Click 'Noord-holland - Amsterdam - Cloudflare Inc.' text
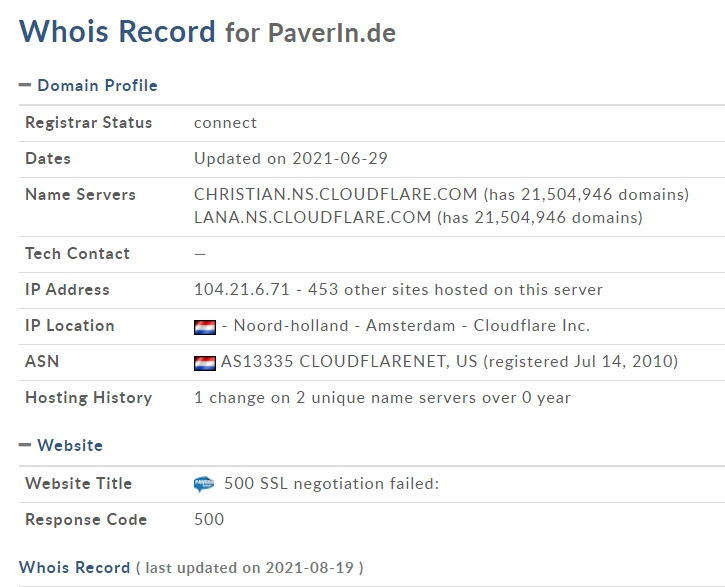 [x=412, y=325]
